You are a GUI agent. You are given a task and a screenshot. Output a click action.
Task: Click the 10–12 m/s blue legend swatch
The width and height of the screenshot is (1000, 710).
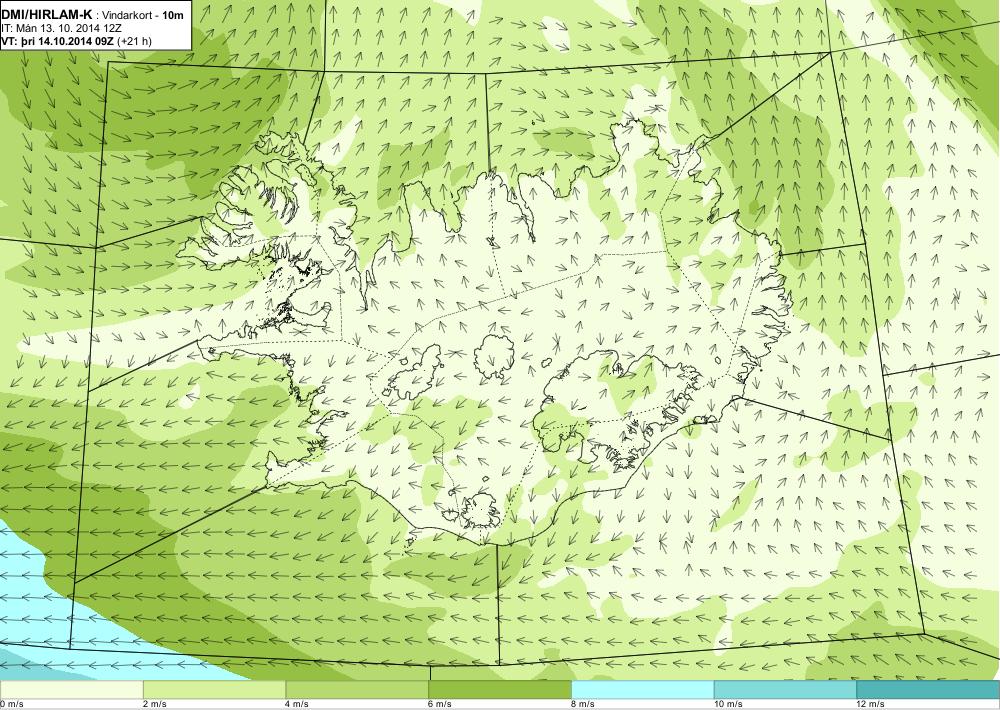[786, 690]
